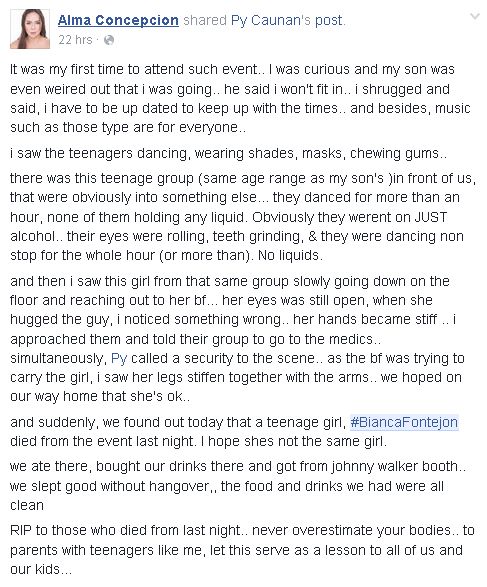This screenshot has width=487, height=587.
Task: Click the capitalized word "JUST" in the text
Action: pyautogui.click(x=430, y=217)
